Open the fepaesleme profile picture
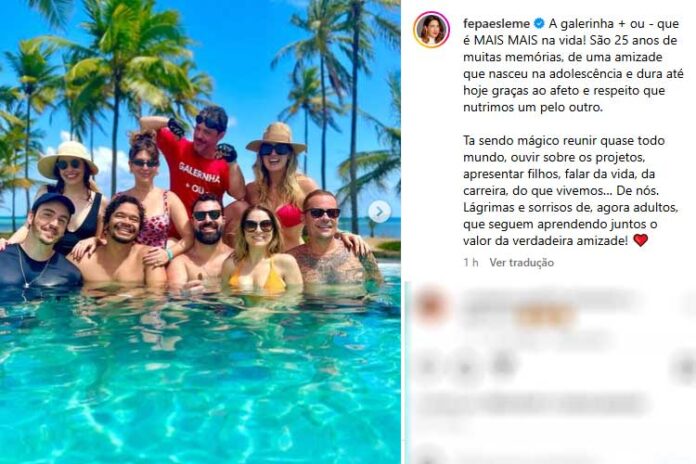The height and width of the screenshot is (464, 696). point(431,30)
